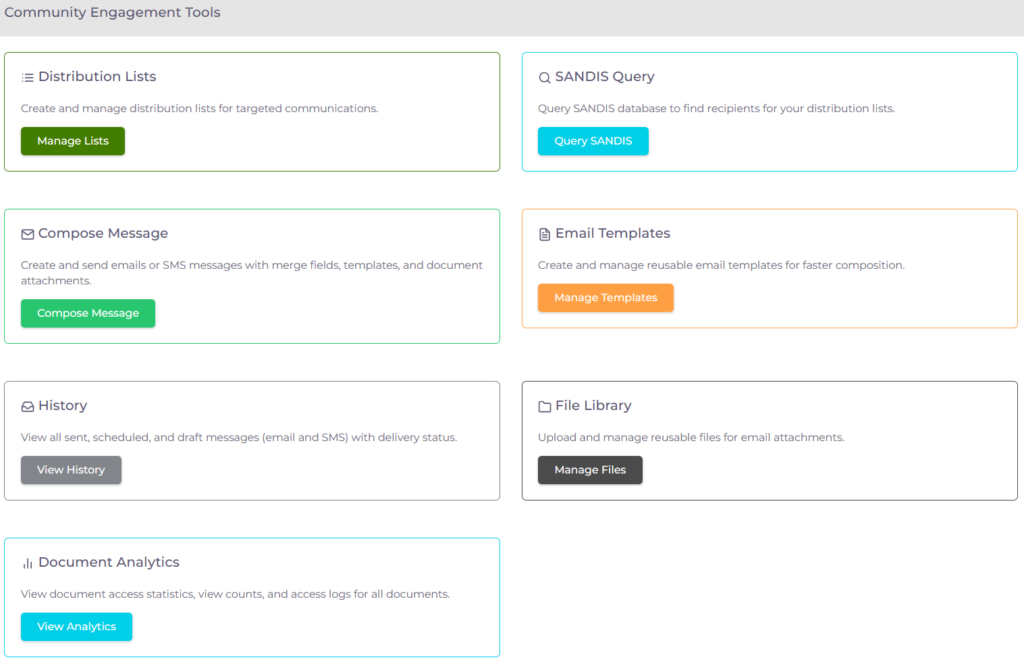1024x666 pixels.
Task: Click the Compose Message card heading
Action: click(103, 233)
